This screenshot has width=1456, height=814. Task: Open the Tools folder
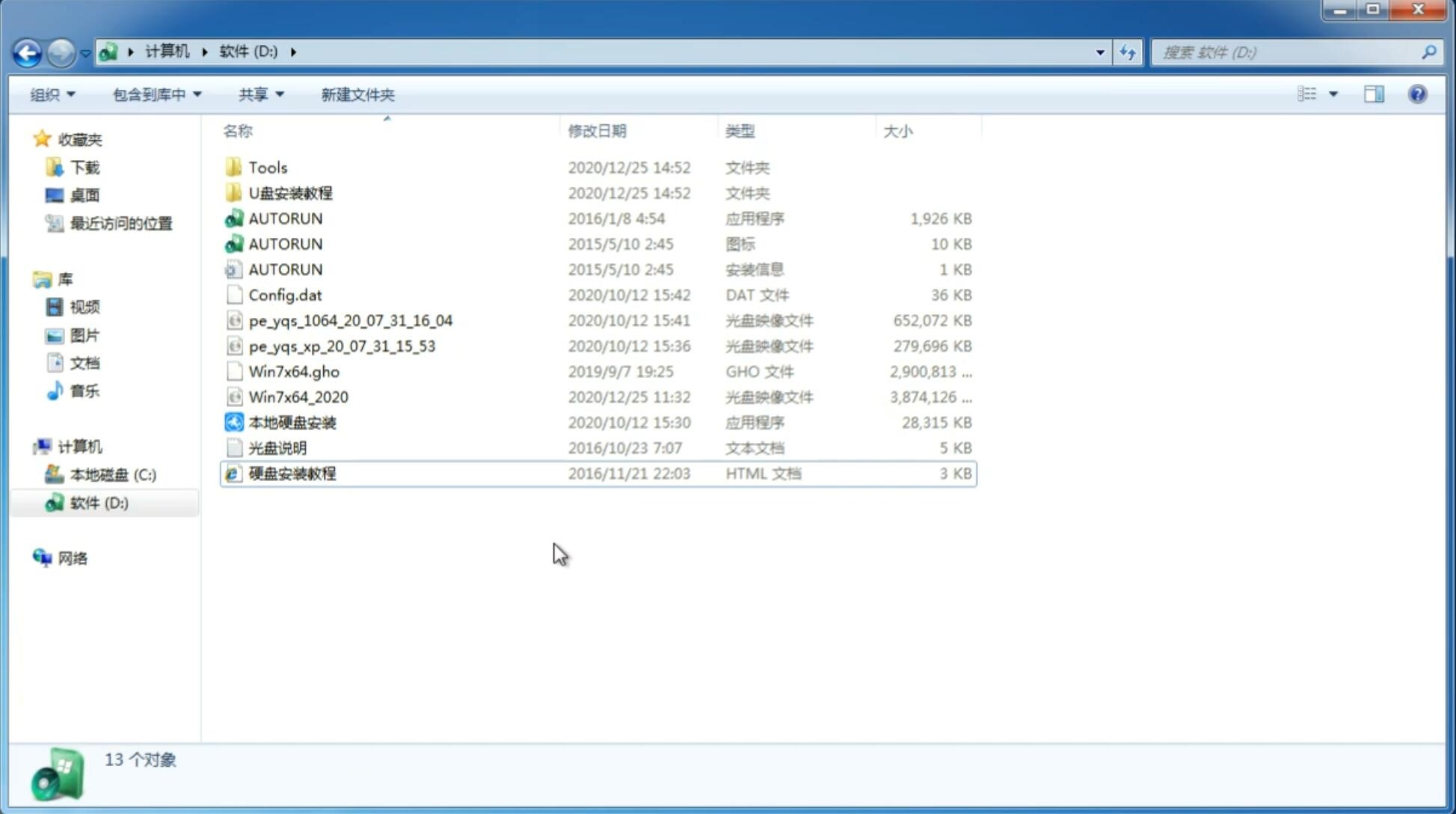[267, 167]
